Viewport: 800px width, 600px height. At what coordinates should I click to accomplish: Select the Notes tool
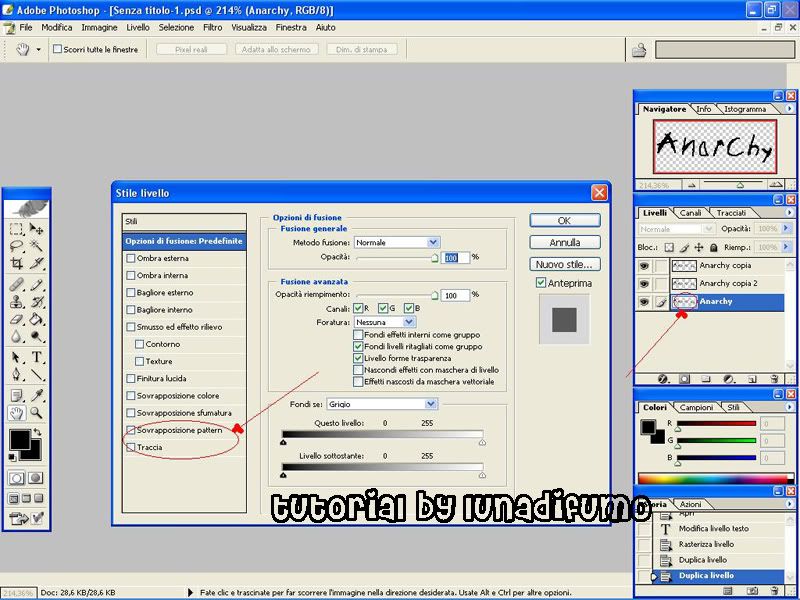click(16, 395)
